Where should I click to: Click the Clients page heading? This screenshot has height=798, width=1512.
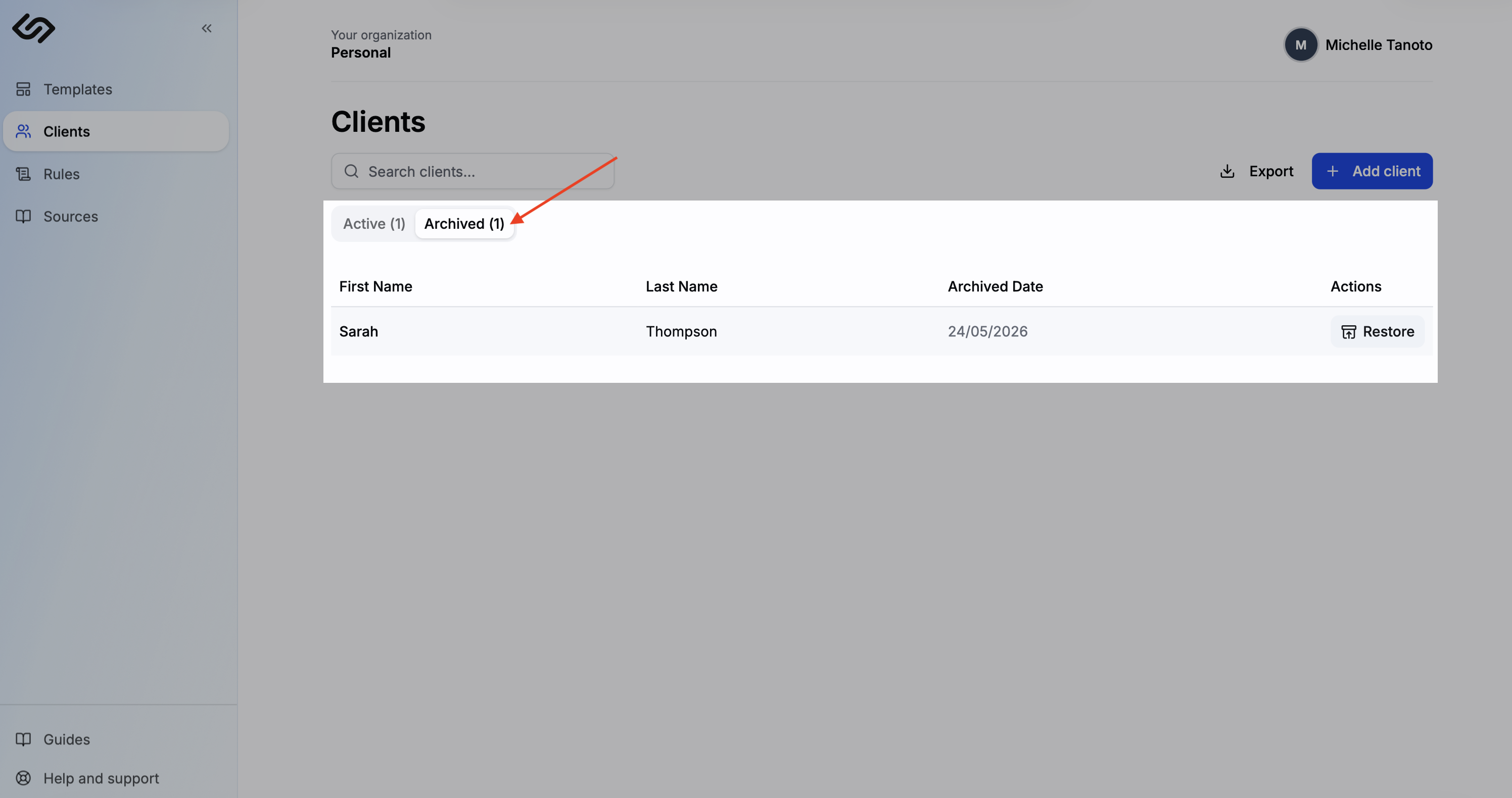pyautogui.click(x=378, y=121)
